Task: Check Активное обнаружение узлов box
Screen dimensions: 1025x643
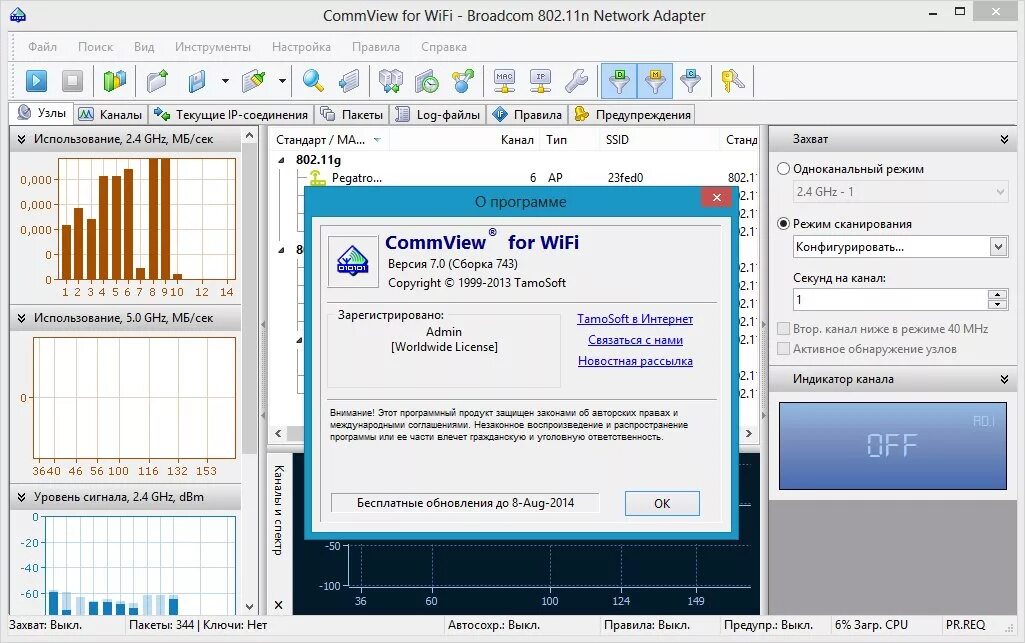Action: [x=783, y=349]
